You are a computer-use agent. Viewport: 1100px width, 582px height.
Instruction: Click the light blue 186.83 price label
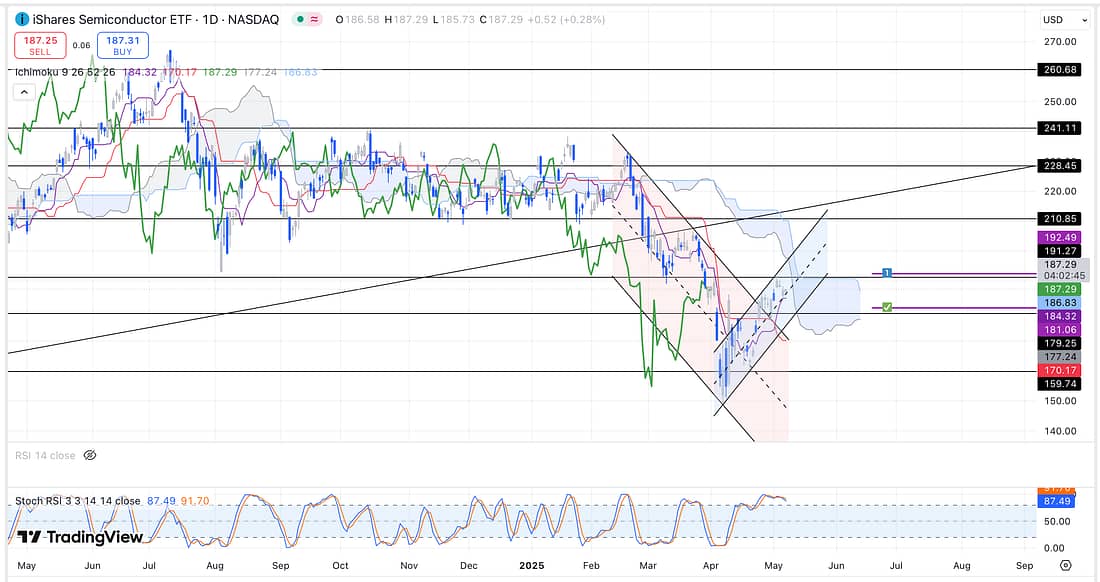[x=1061, y=303]
